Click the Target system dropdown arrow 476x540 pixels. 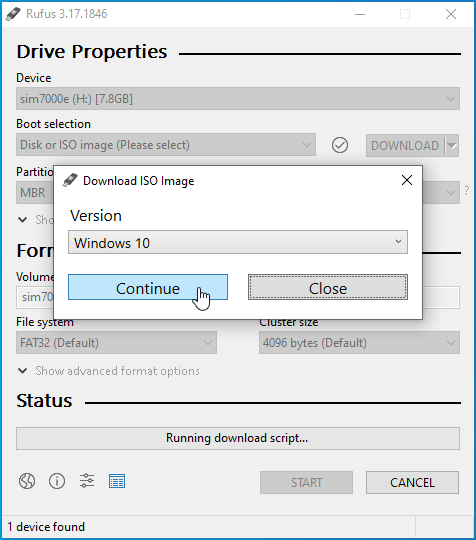click(451, 193)
